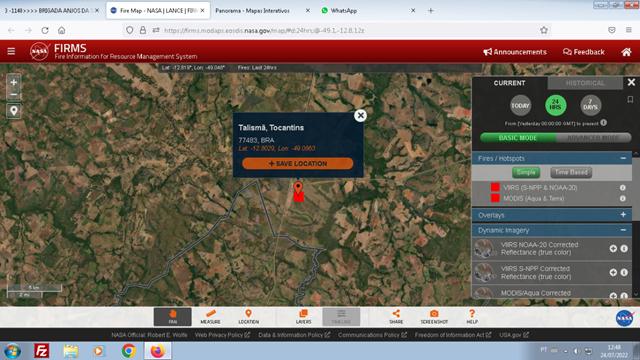640x360 pixels.
Task: Select the 24 HRS time range
Action: [555, 105]
